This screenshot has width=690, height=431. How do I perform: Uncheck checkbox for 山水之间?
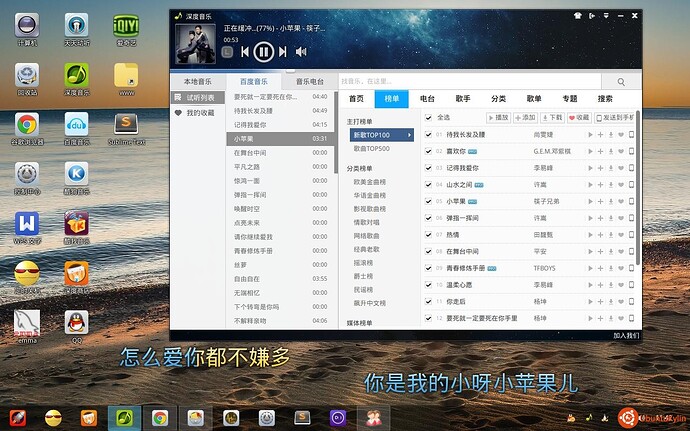(x=428, y=184)
